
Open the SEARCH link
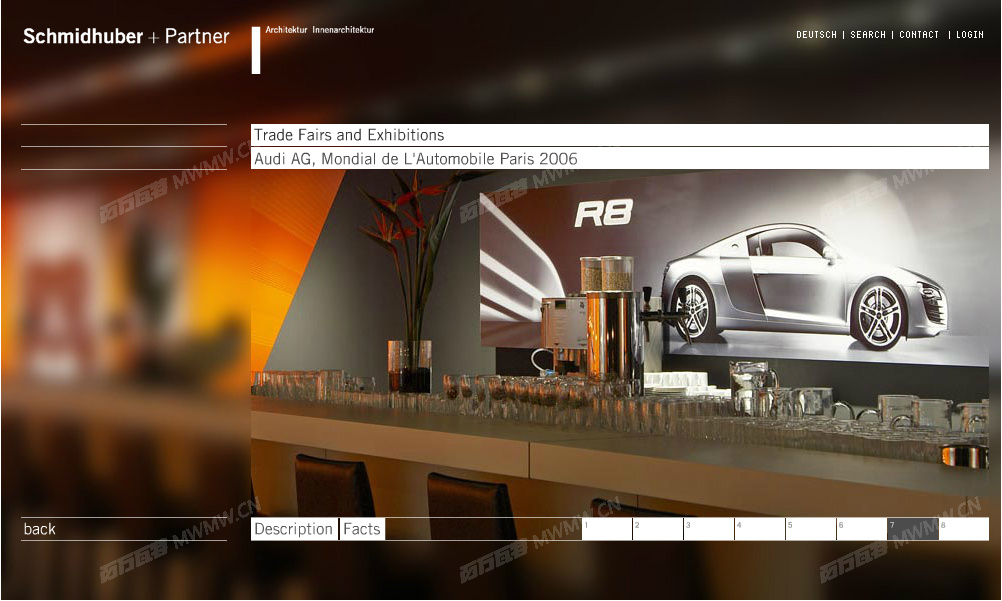pos(868,35)
